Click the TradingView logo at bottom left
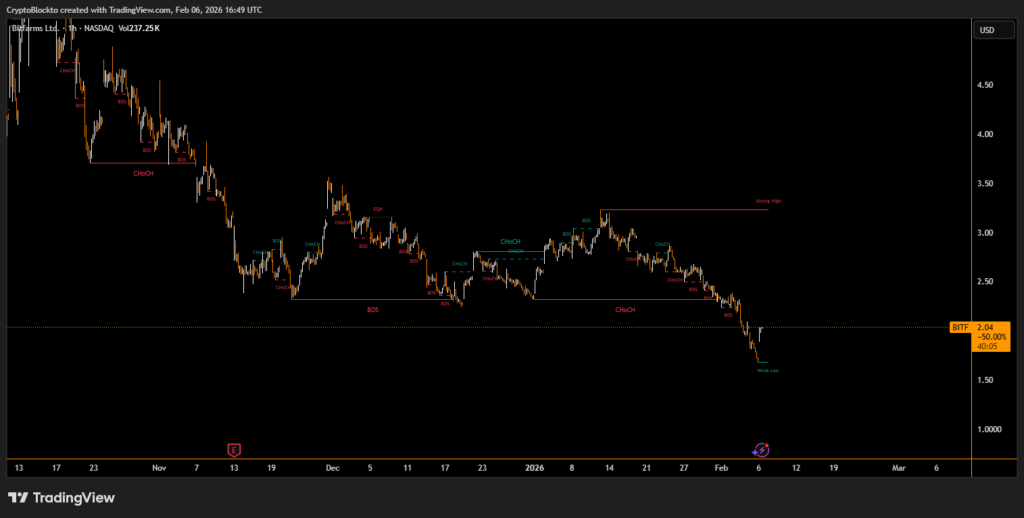This screenshot has width=1024, height=518. (x=61, y=497)
